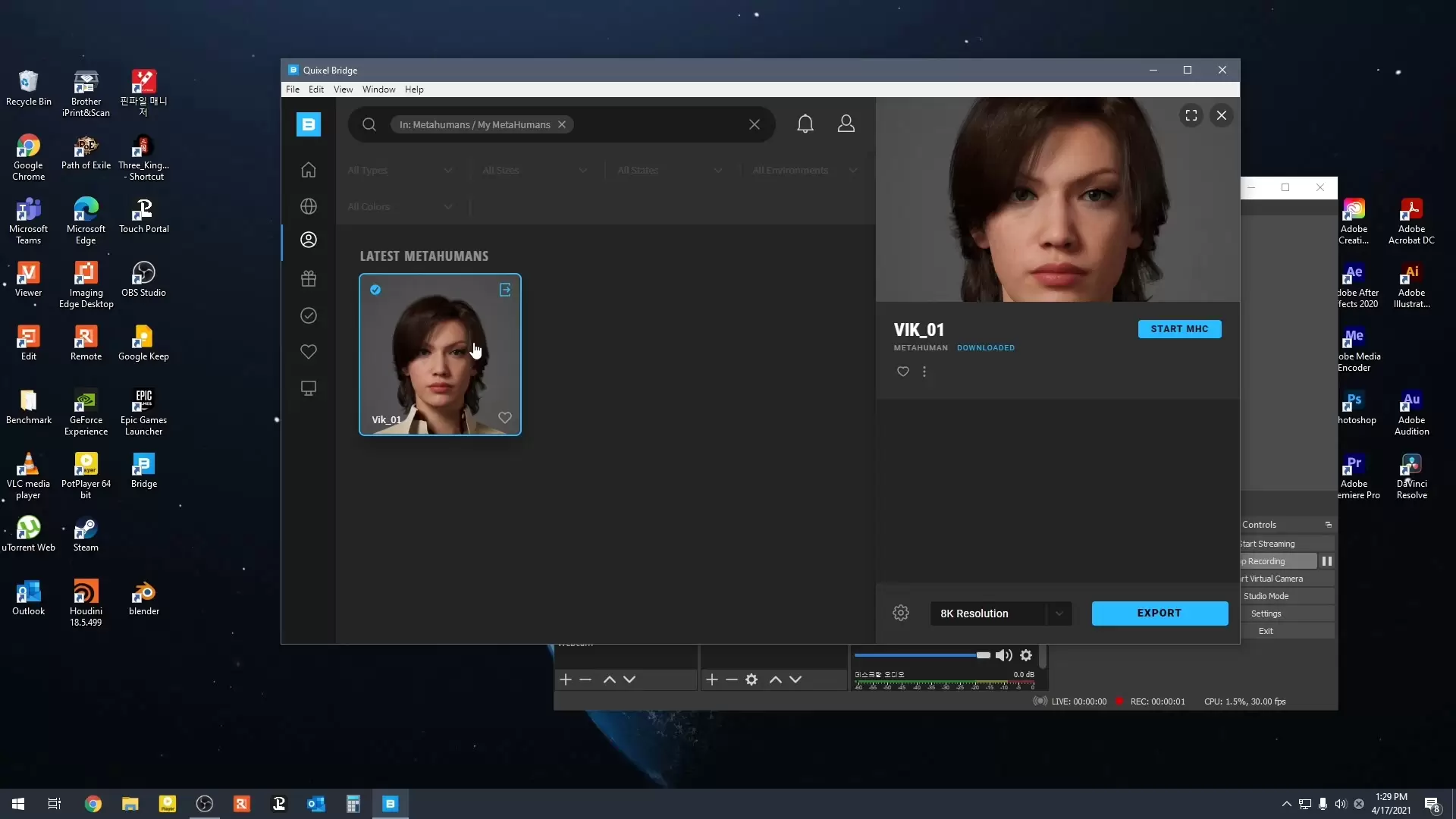Toggle heart on Vik_01 thumbnail card
1456x819 pixels.
coord(504,418)
